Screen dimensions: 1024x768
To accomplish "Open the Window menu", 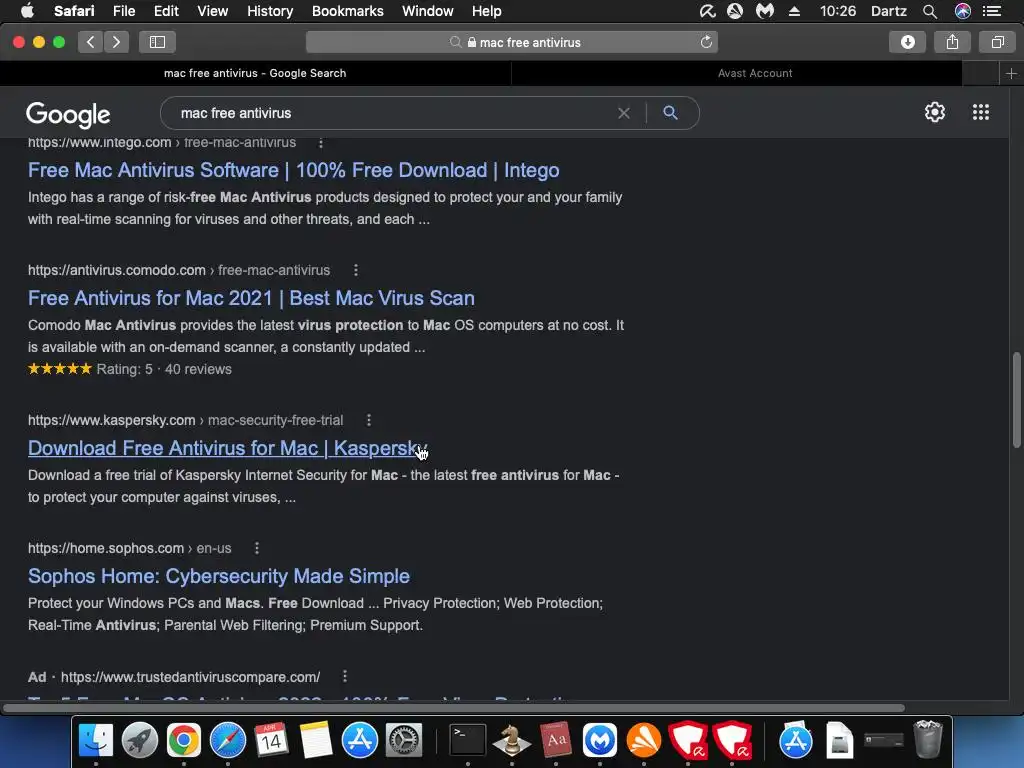I will coord(427,11).
